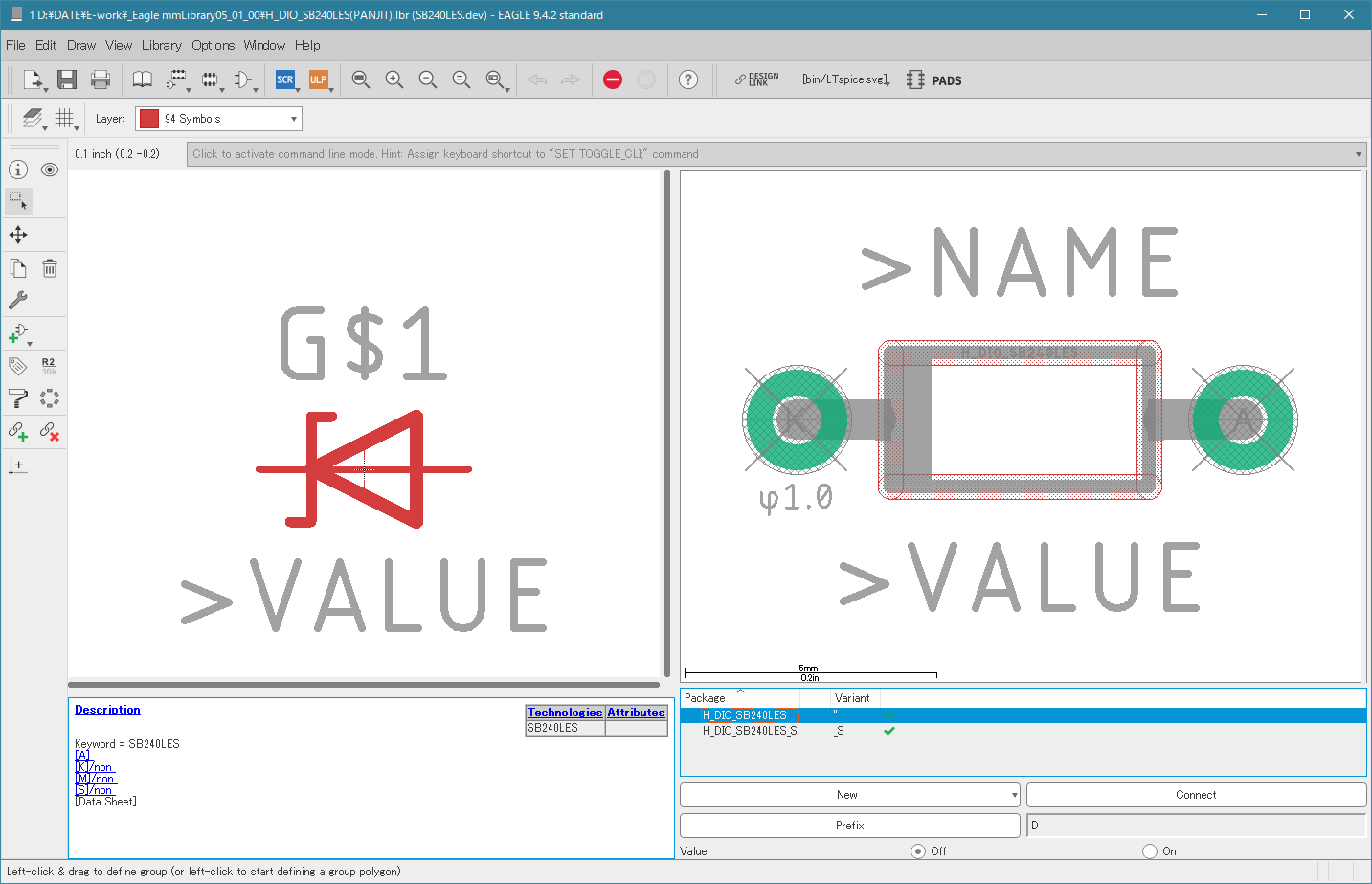This screenshot has height=884, width=1372.
Task: Open the Library menu
Action: pyautogui.click(x=161, y=45)
